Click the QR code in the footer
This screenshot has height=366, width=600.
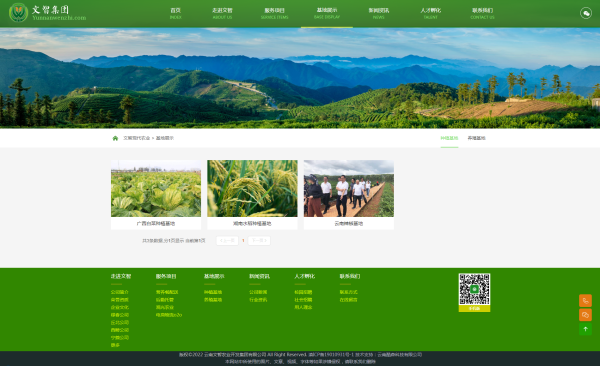[474, 289]
